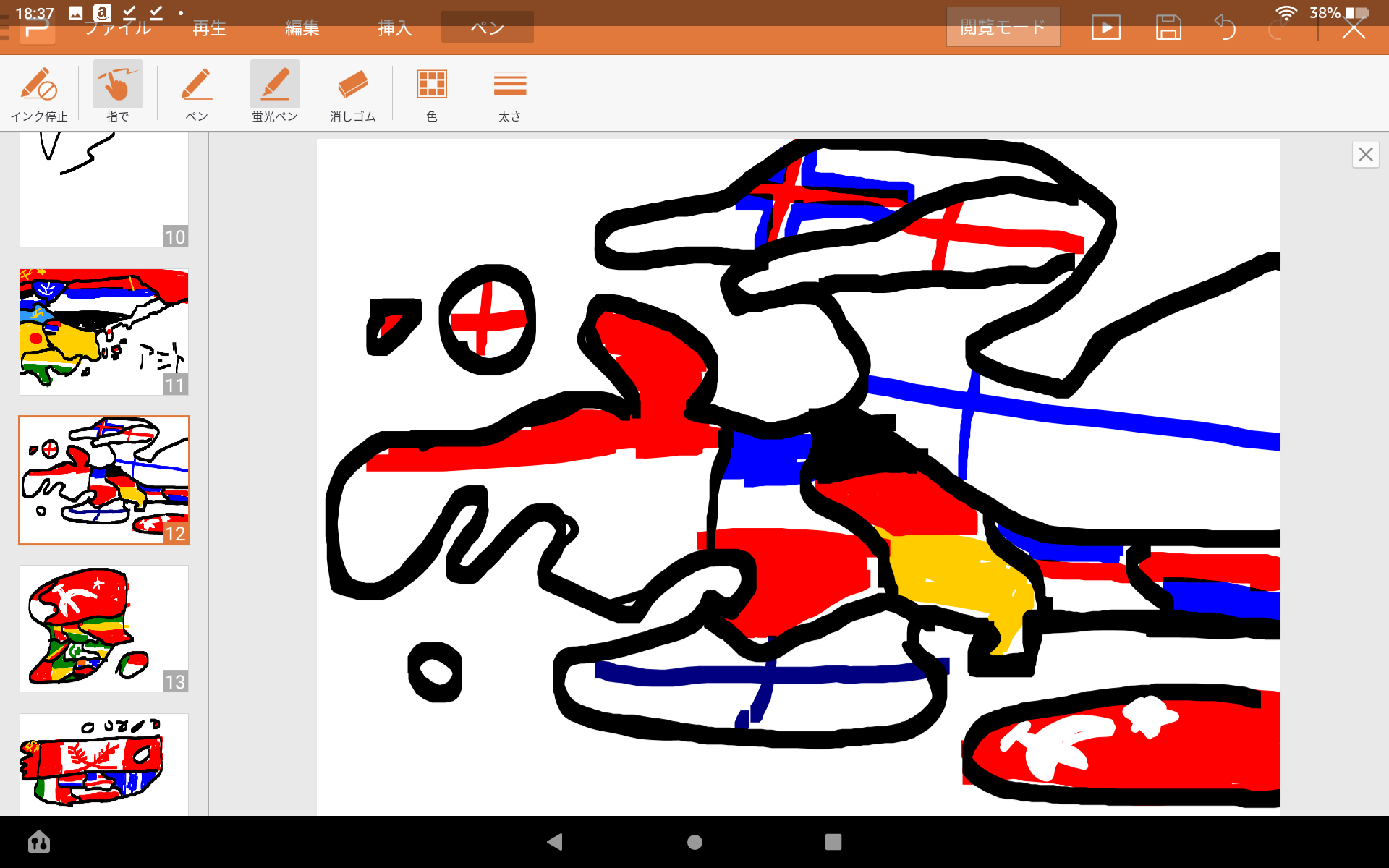
Task: Switch to the 挿入 insert tab
Action: click(395, 28)
